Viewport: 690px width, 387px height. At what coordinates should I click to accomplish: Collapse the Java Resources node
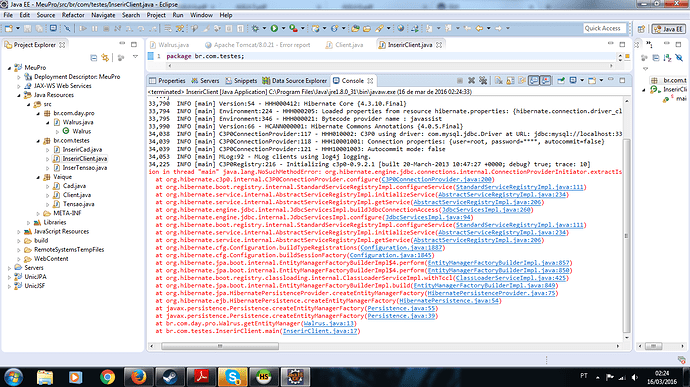click(19, 95)
